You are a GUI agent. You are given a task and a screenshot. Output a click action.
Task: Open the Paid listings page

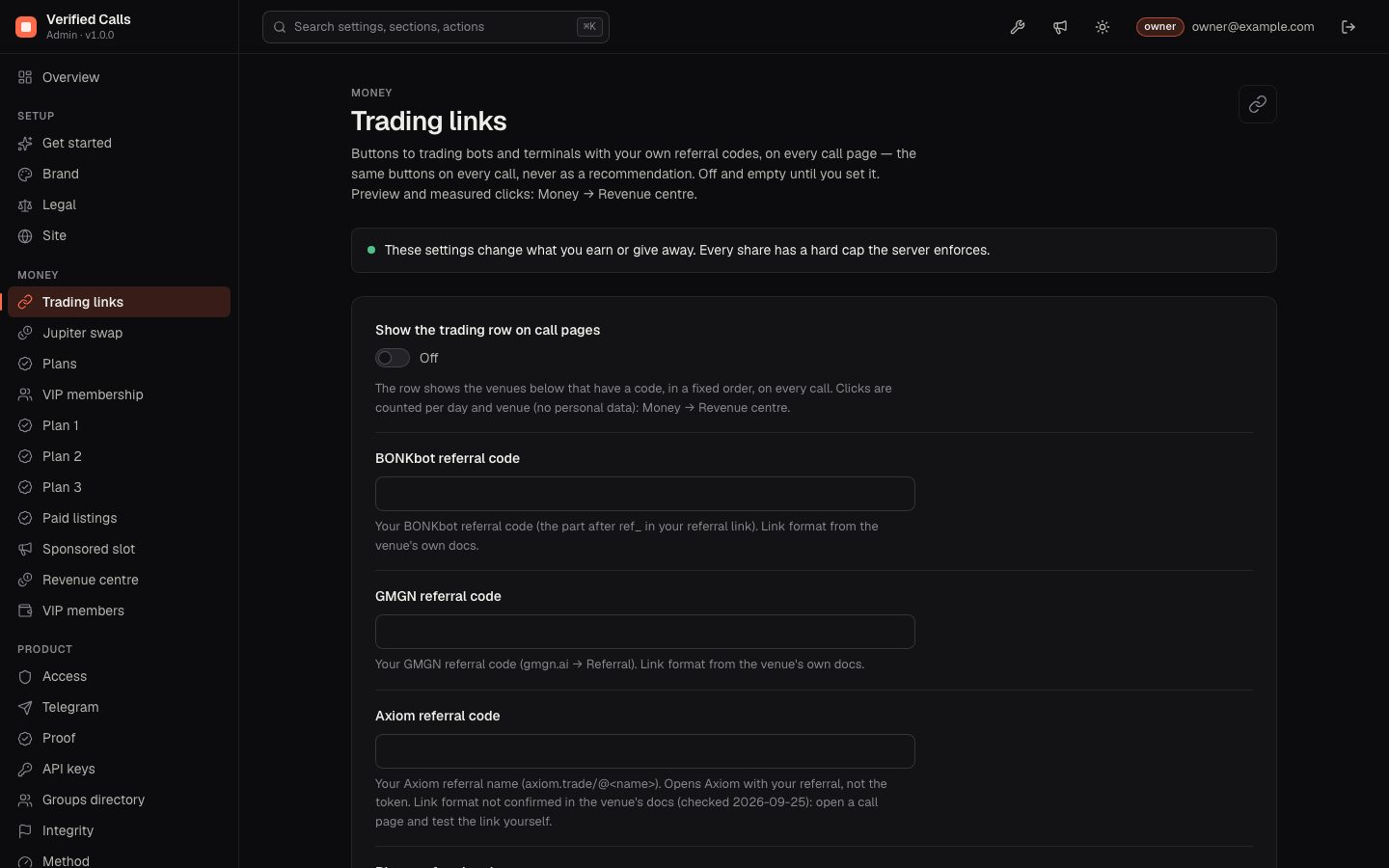click(x=119, y=518)
